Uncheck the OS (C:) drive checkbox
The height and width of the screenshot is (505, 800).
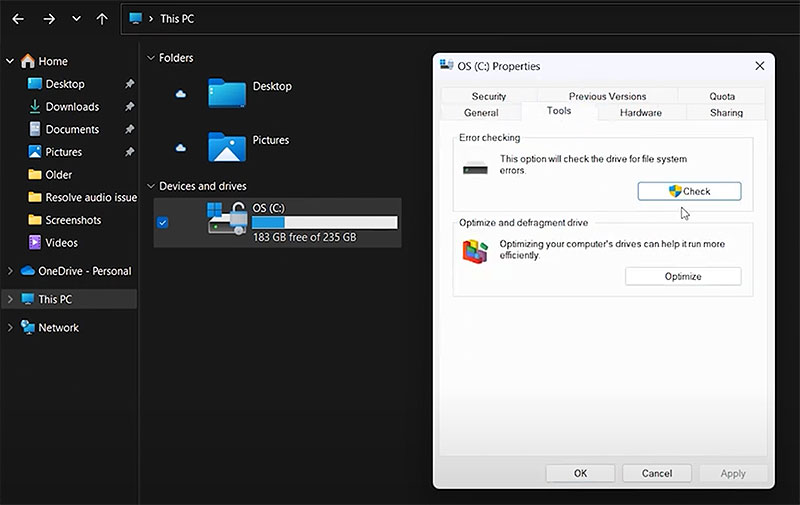(162, 222)
